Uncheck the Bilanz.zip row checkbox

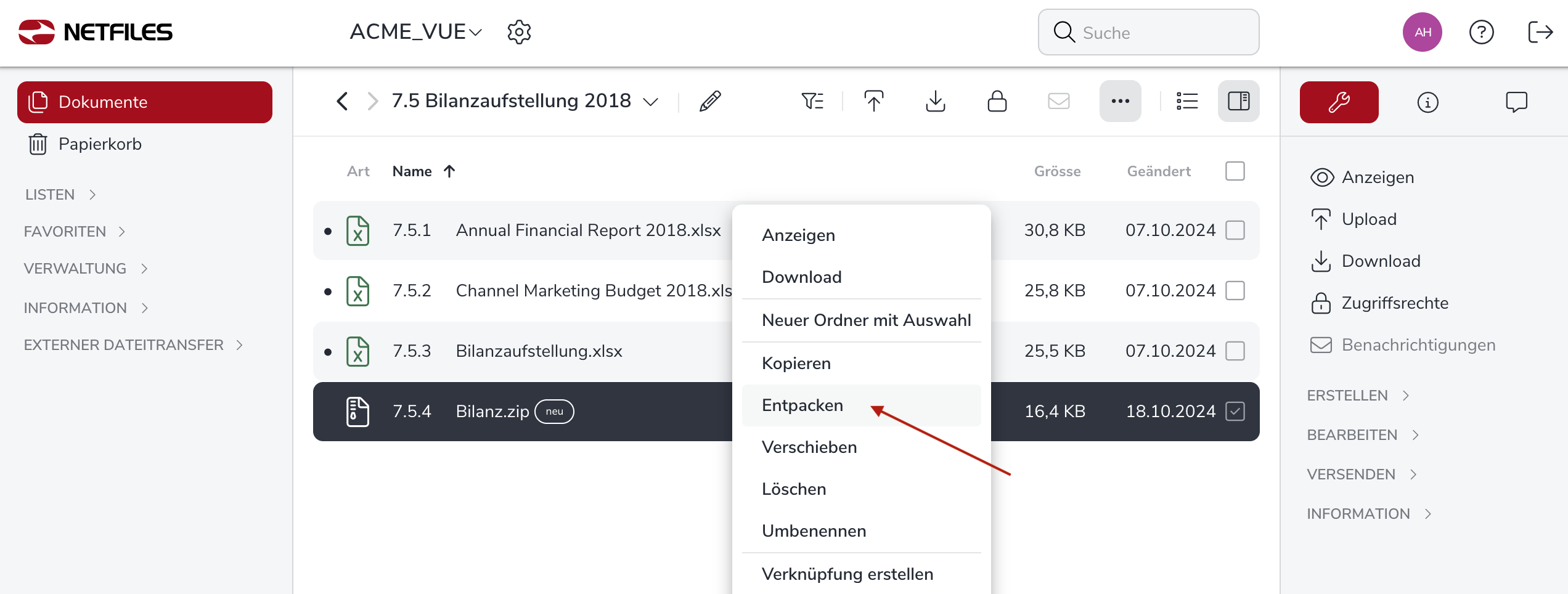pyautogui.click(x=1235, y=412)
